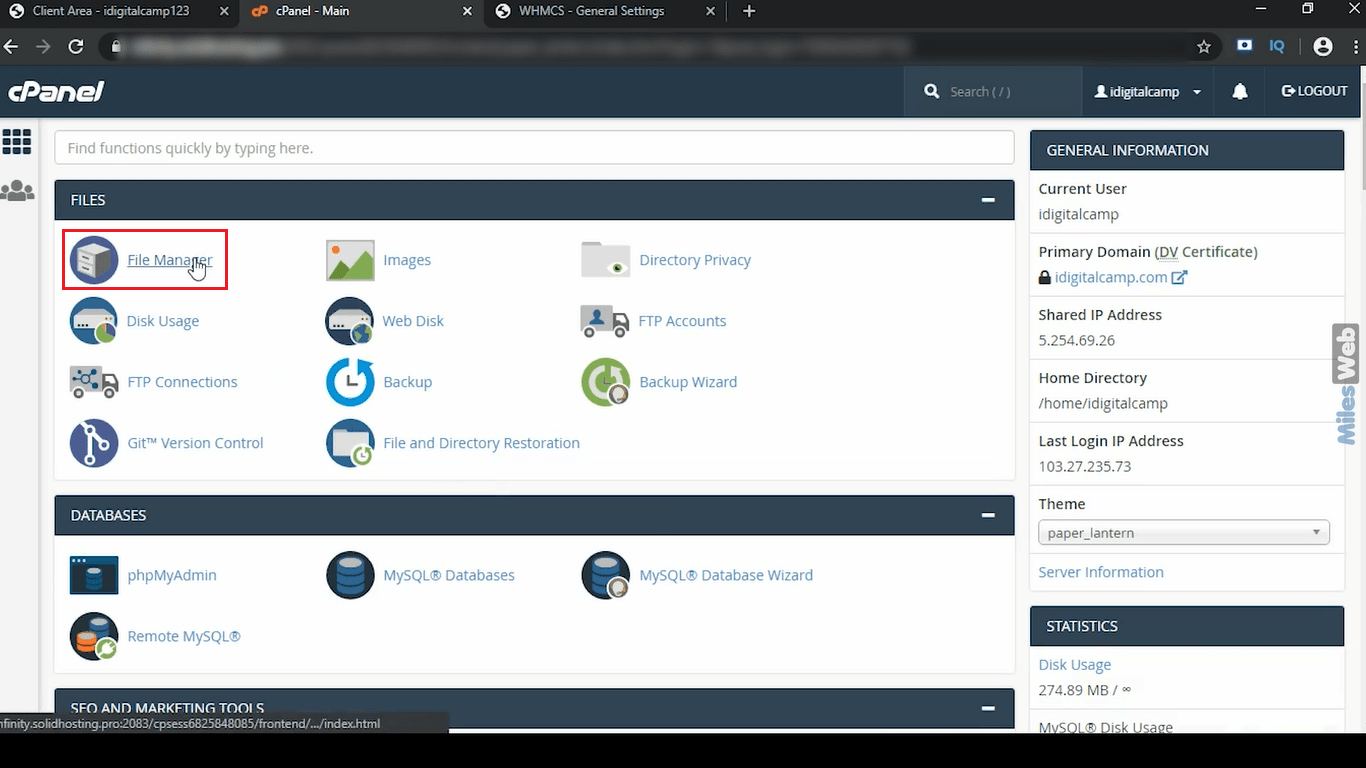
Task: Click the IQ browser extension icon
Action: (x=1277, y=46)
